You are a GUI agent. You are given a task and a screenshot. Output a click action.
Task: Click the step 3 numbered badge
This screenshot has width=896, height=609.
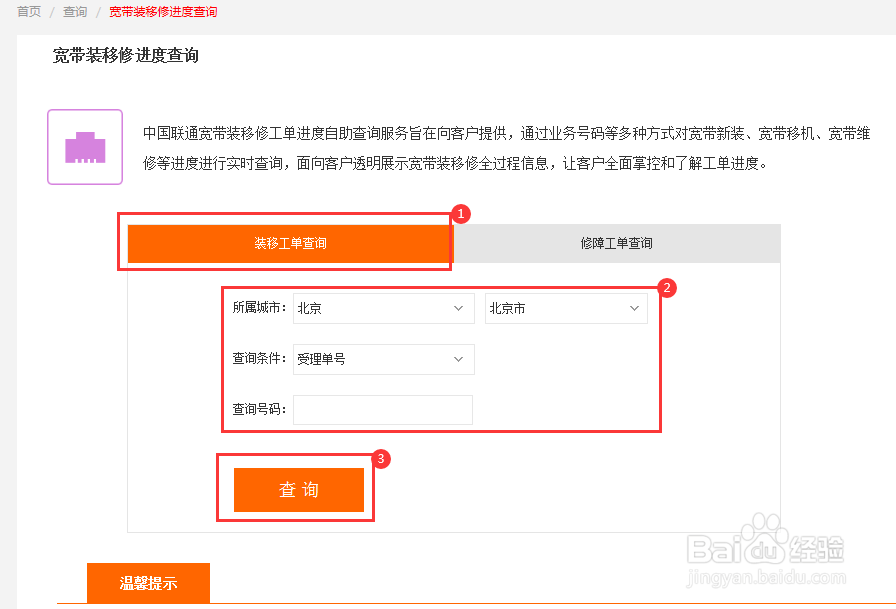pos(382,459)
